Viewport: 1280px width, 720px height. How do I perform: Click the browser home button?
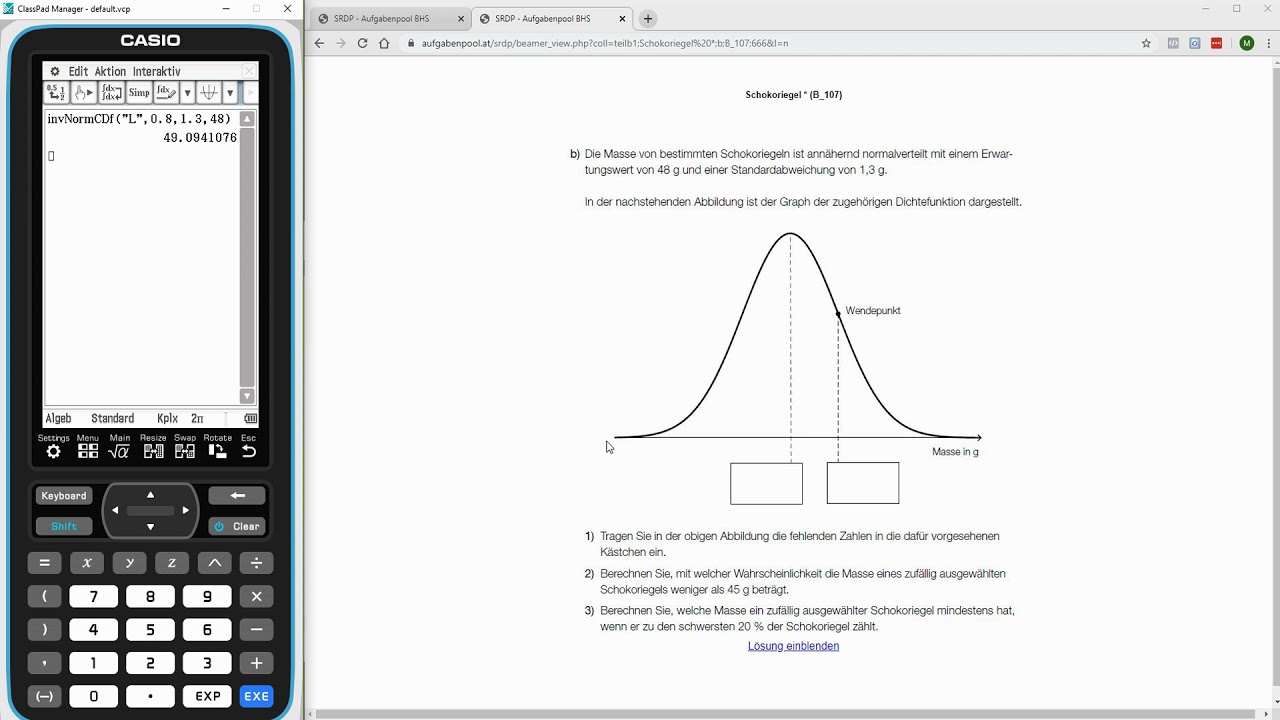pyautogui.click(x=384, y=43)
